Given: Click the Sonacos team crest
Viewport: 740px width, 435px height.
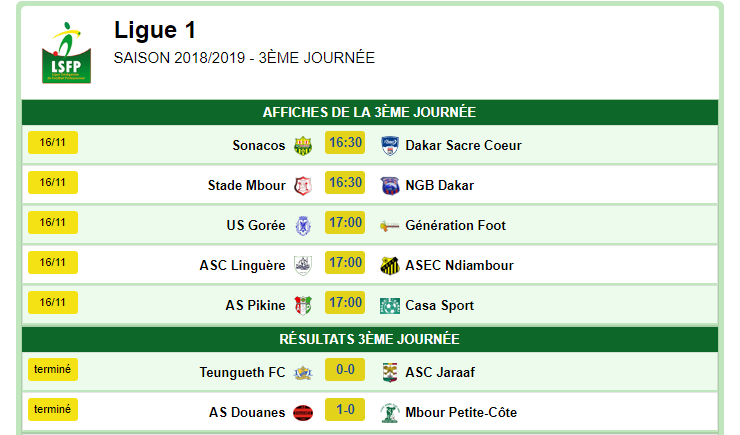Looking at the screenshot, I should pos(303,146).
